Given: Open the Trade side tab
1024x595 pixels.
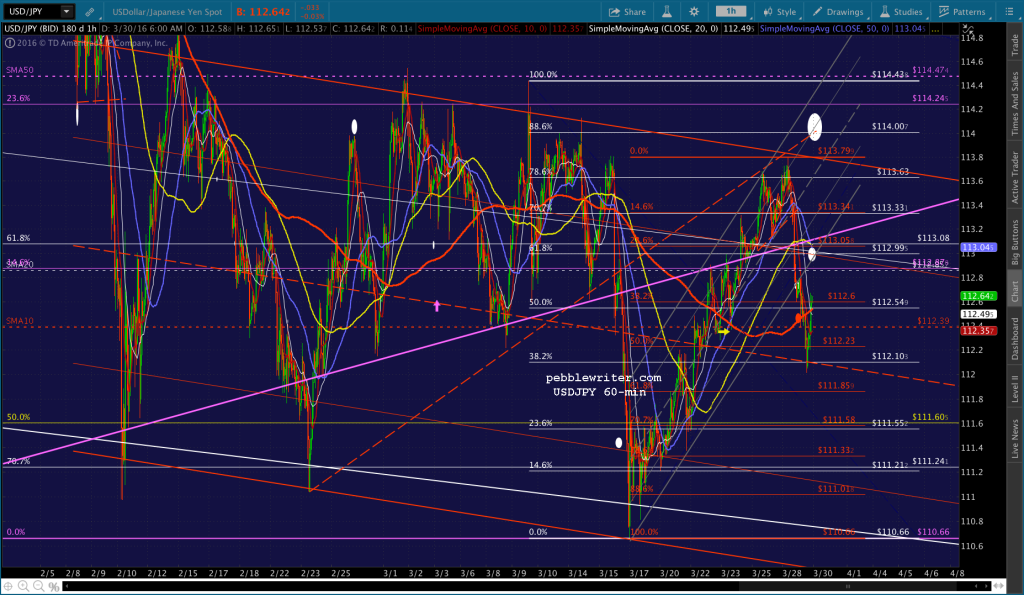Looking at the screenshot, I should pyautogui.click(x=1015, y=44).
